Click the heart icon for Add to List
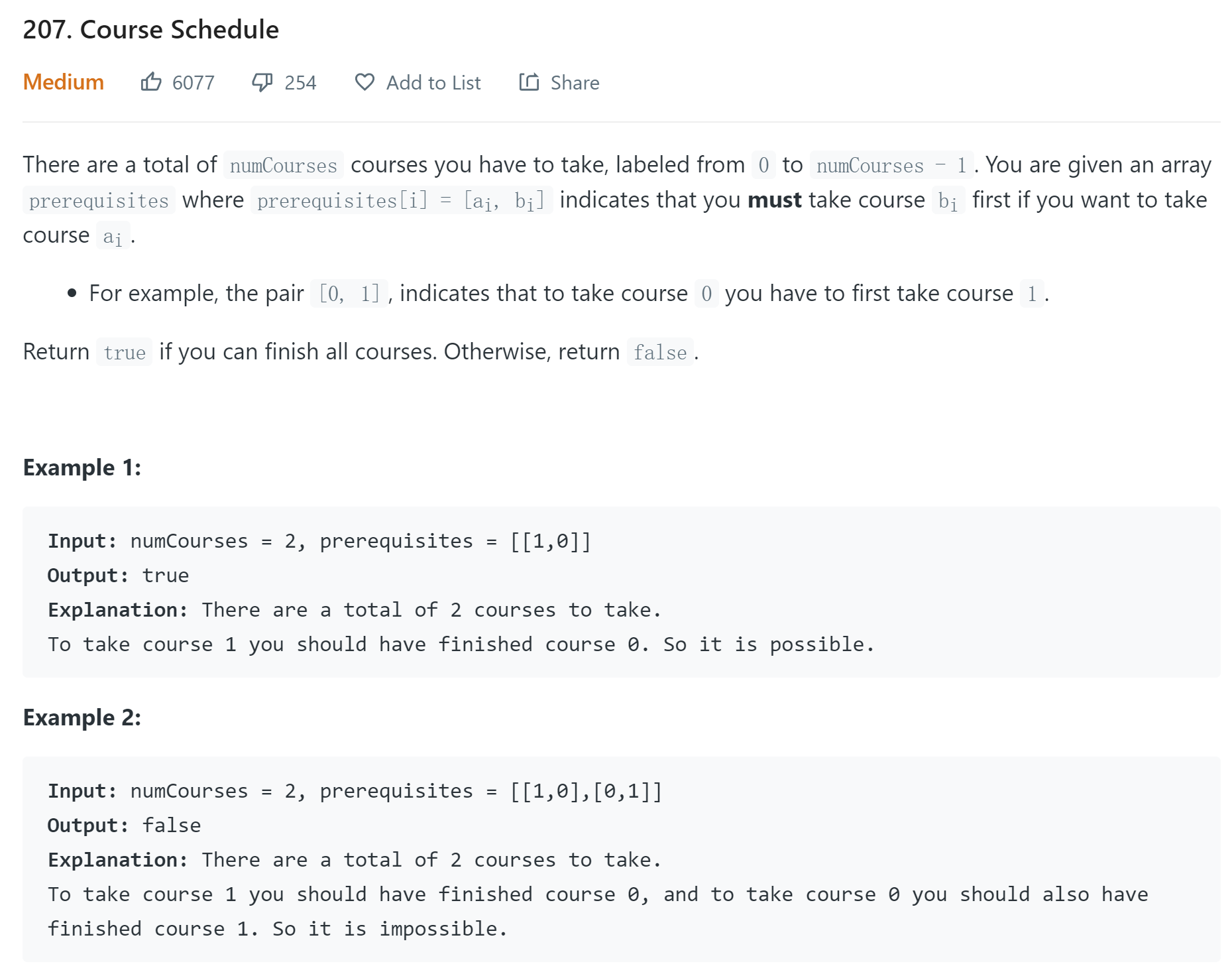The image size is (1232, 978). click(x=364, y=82)
